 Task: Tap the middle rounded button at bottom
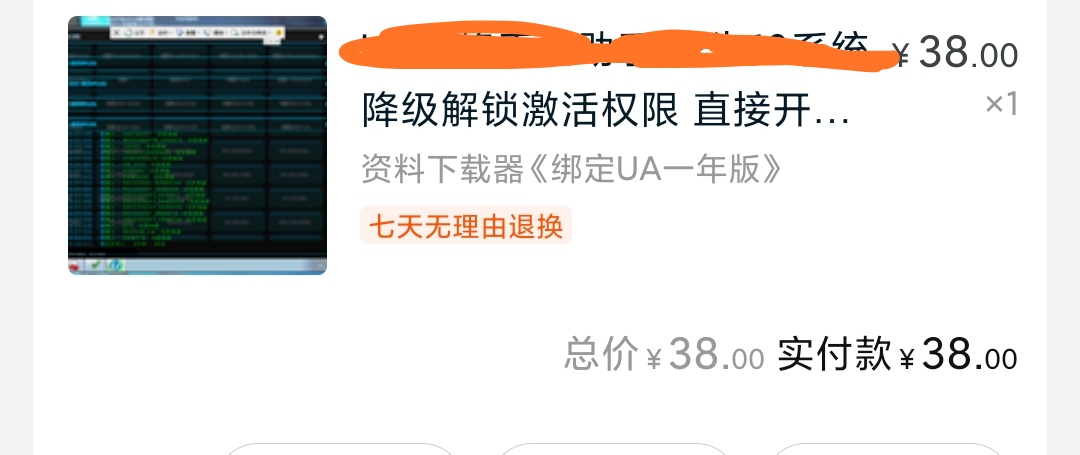(x=613, y=449)
